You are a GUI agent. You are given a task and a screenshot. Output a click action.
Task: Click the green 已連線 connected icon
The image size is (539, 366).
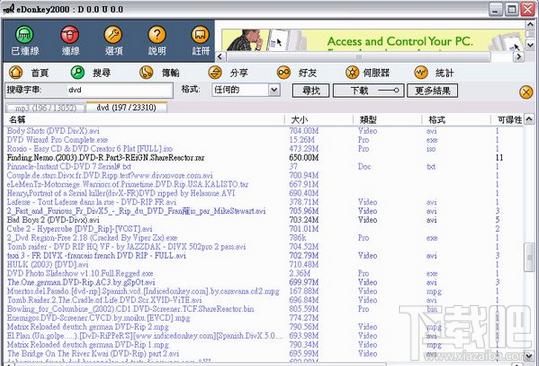(24, 35)
